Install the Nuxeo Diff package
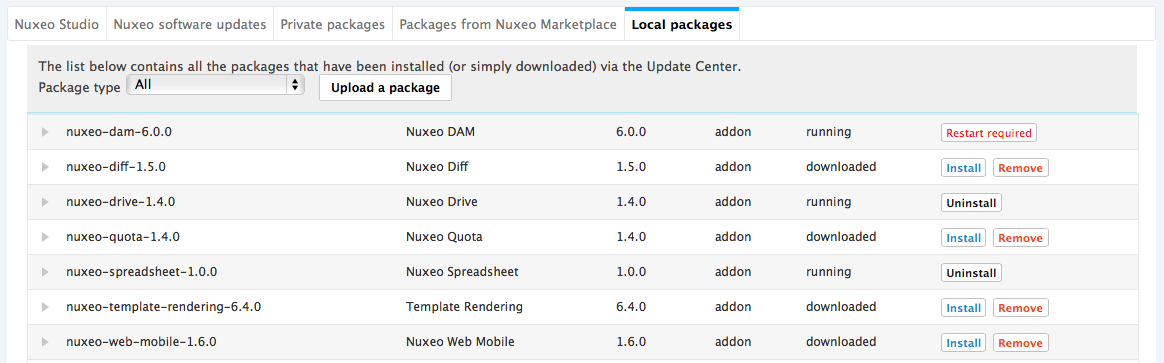 click(x=964, y=168)
